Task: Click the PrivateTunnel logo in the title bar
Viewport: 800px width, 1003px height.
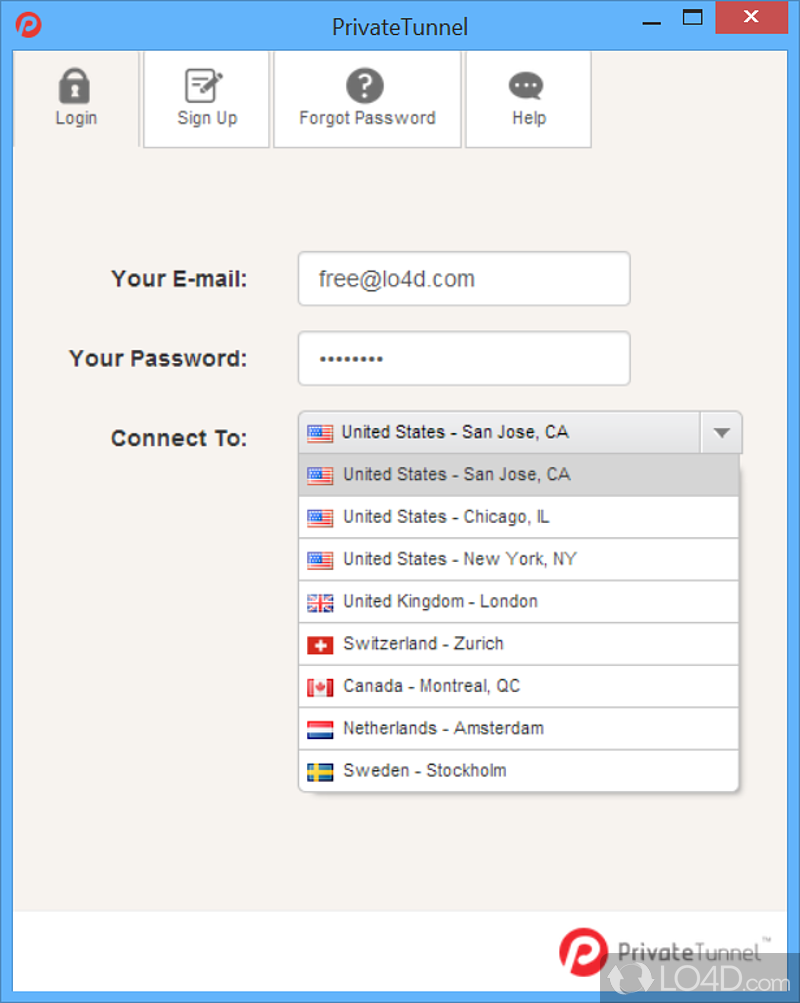Action: tap(29, 25)
